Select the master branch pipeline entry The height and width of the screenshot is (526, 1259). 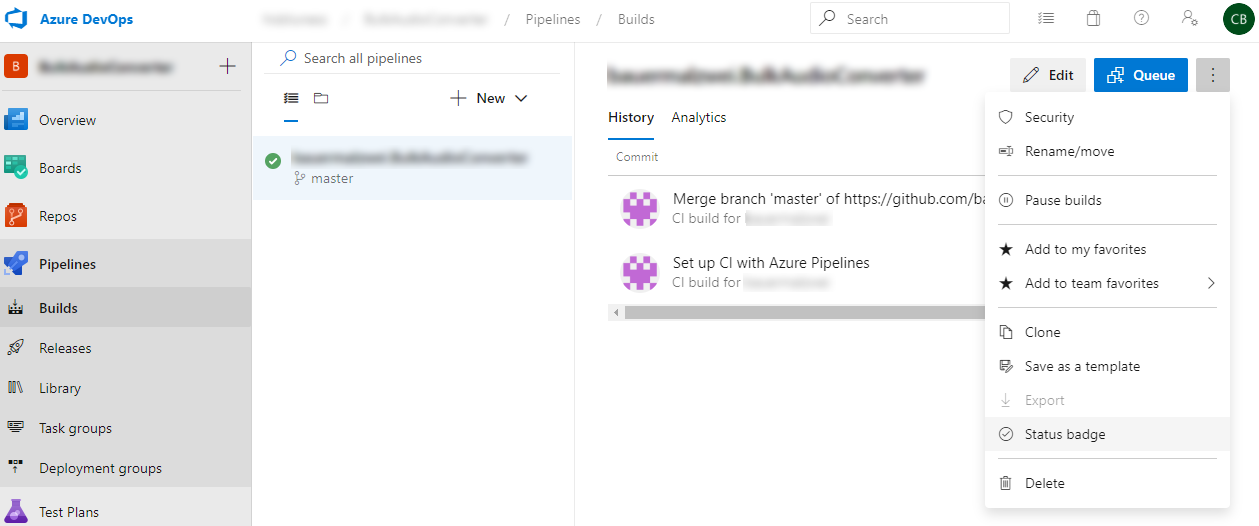[x=412, y=168]
